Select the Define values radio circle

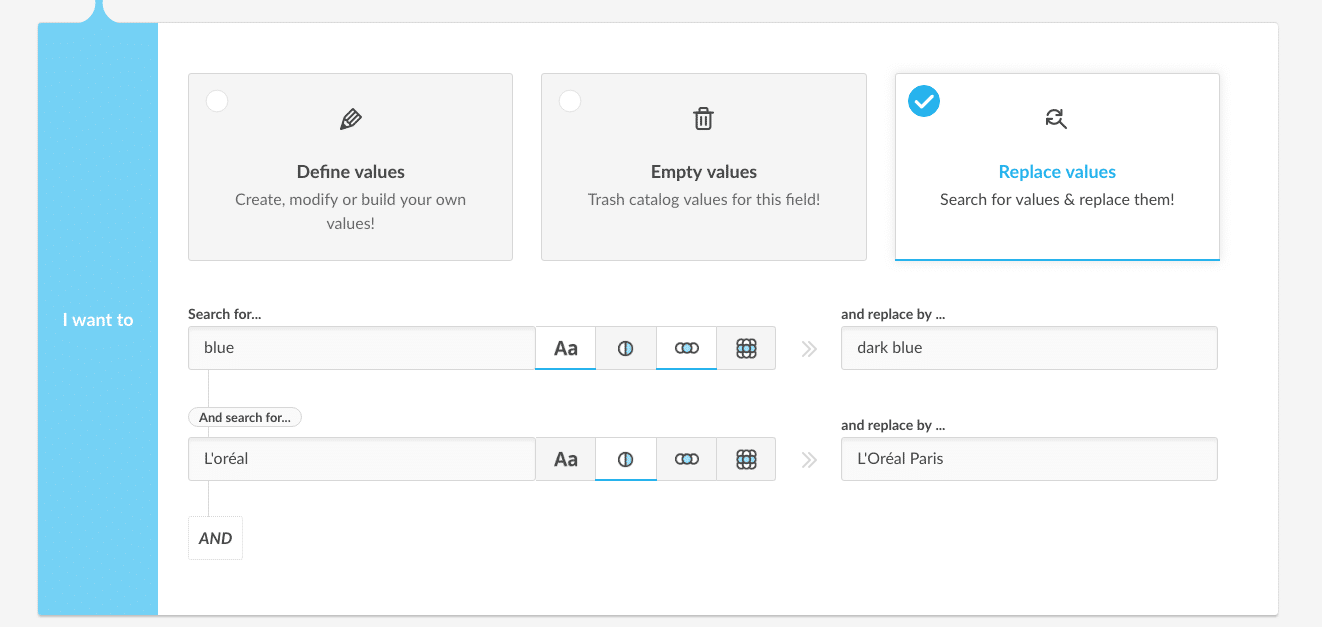pyautogui.click(x=216, y=101)
